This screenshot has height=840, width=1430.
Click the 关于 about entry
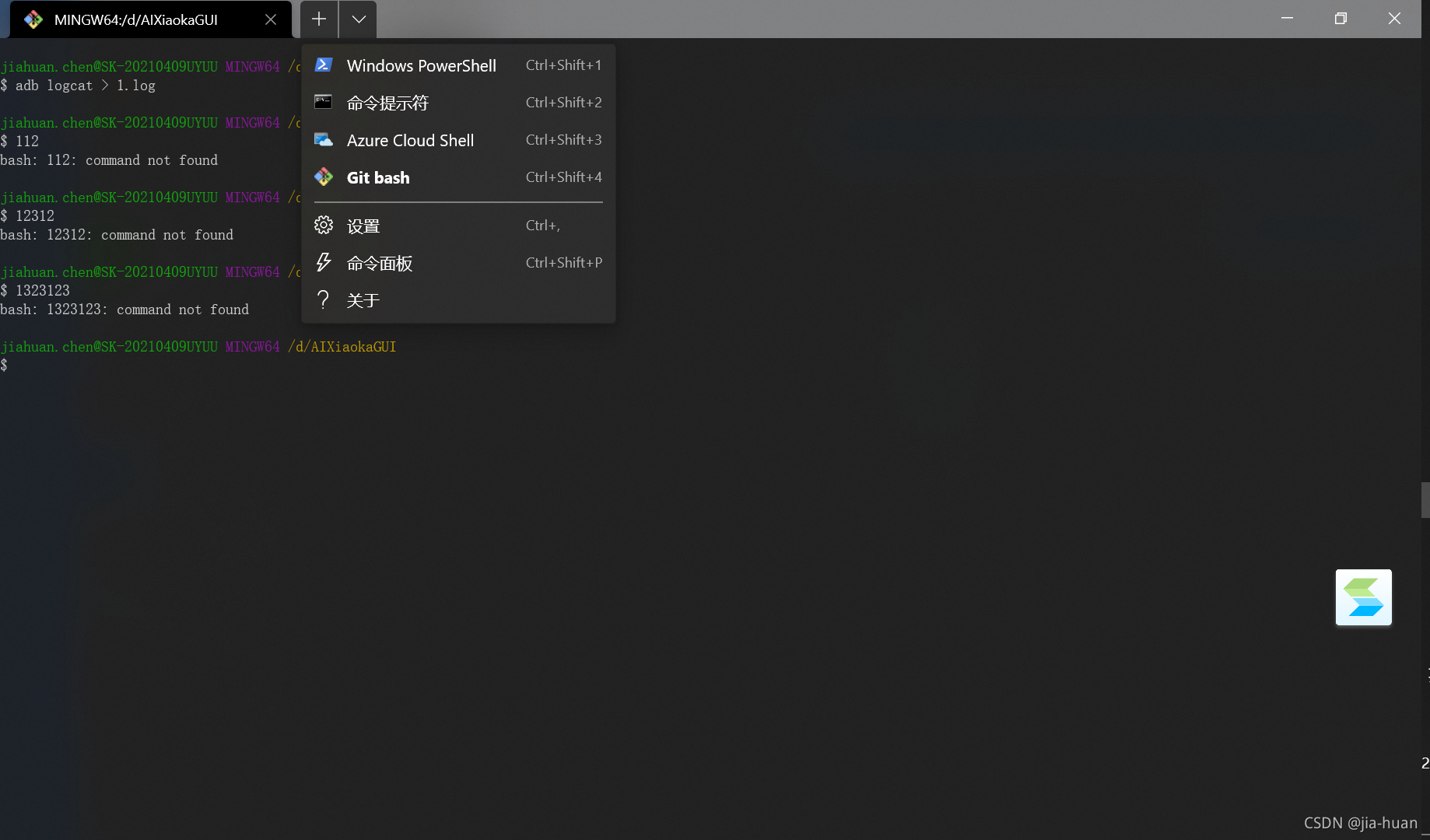point(458,300)
